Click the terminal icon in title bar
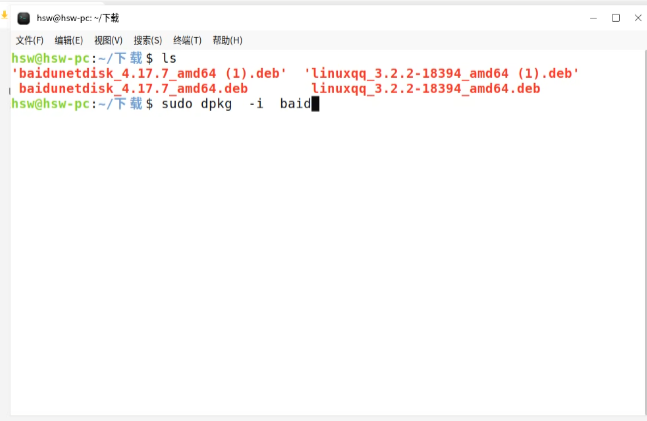The width and height of the screenshot is (647, 421). coord(24,18)
